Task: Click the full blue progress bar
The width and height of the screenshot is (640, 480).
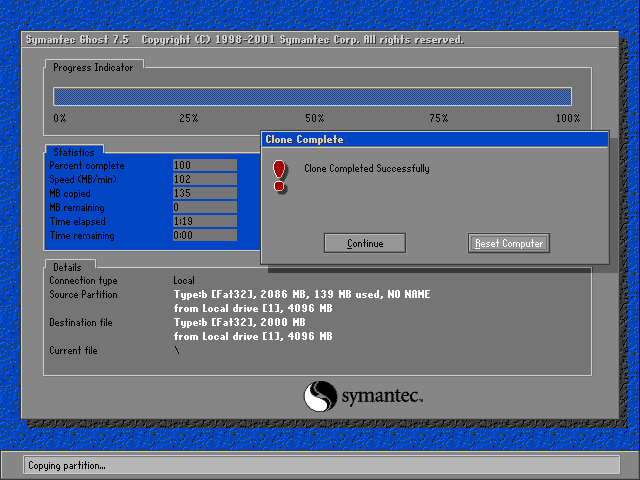Action: [x=312, y=97]
